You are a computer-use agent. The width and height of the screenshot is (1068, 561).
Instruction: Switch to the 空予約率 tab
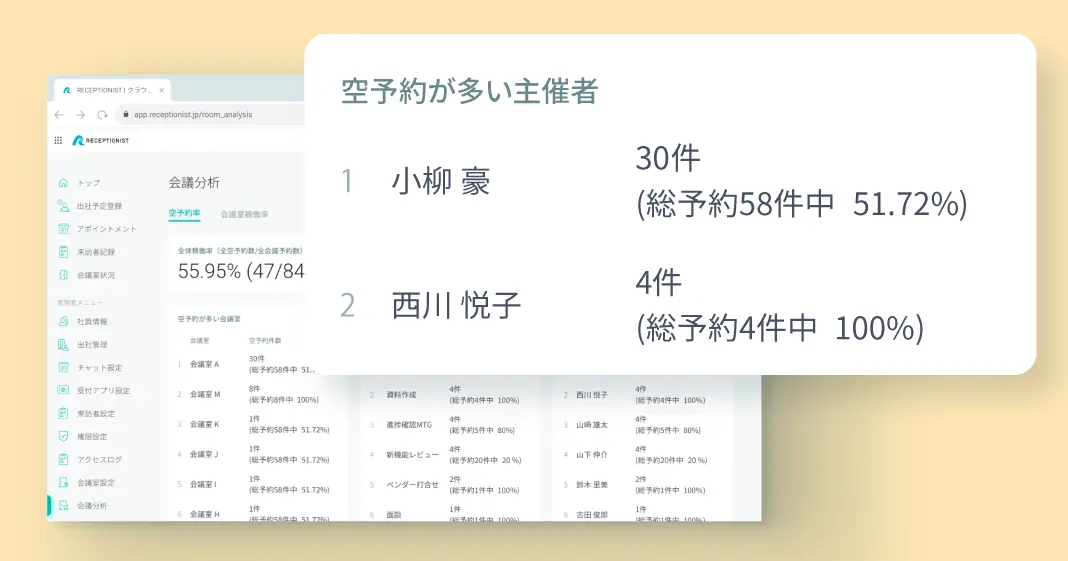tap(184, 213)
